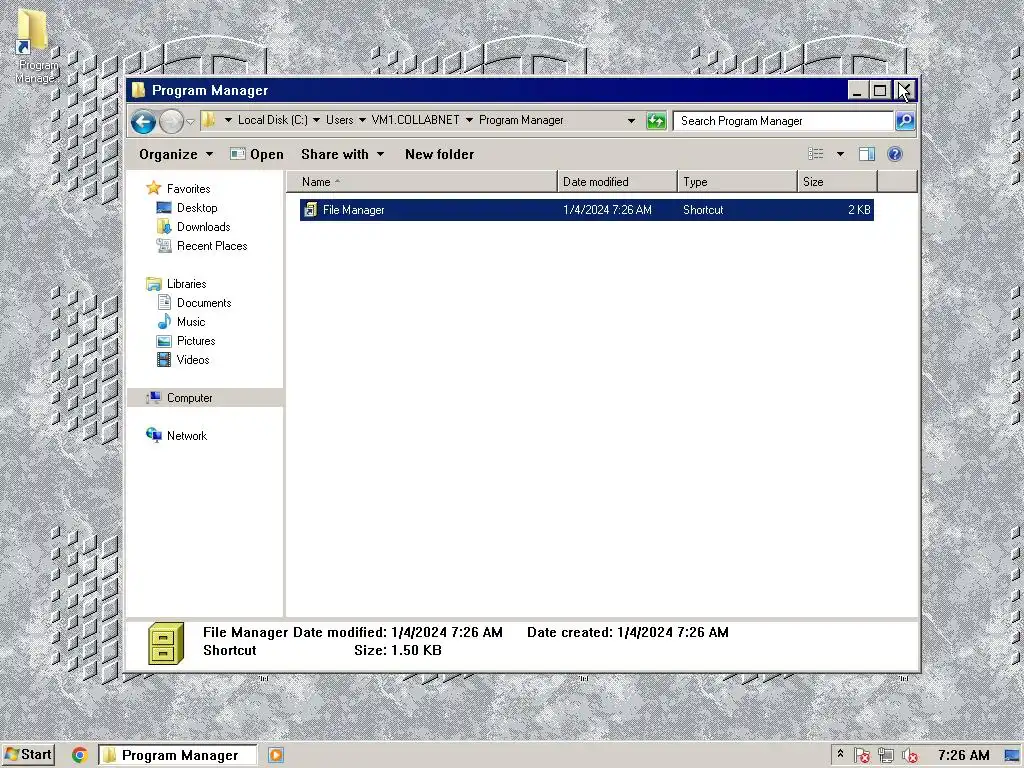Viewport: 1024px width, 768px height.
Task: Click Program Manager in address path
Action: pos(521,120)
